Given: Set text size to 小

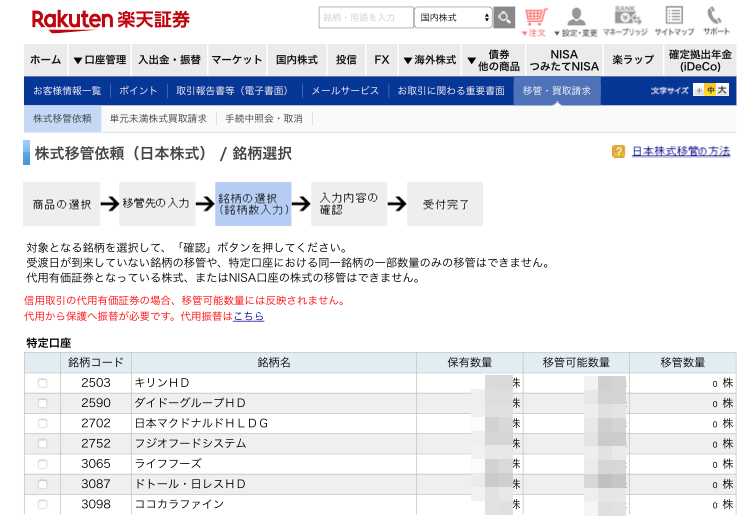Looking at the screenshot, I should point(699,90).
